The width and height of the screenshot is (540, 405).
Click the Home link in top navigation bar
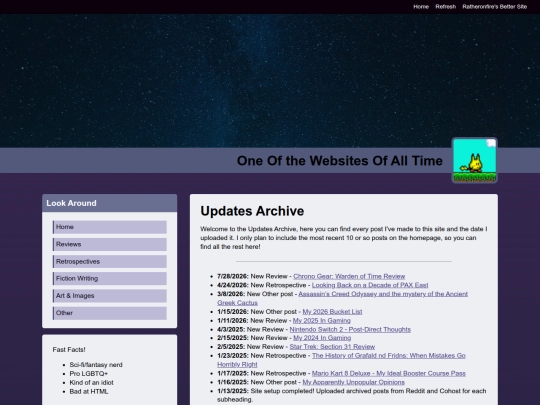421,7
